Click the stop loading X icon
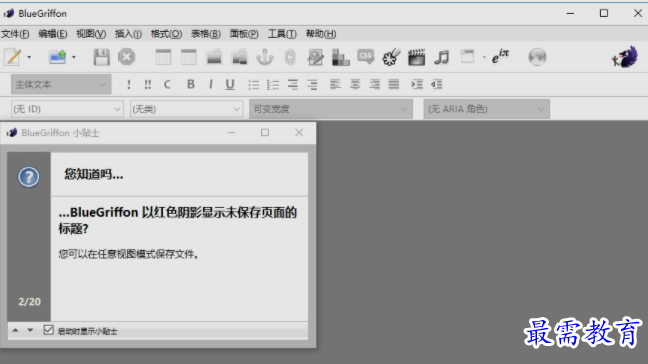 126,57
